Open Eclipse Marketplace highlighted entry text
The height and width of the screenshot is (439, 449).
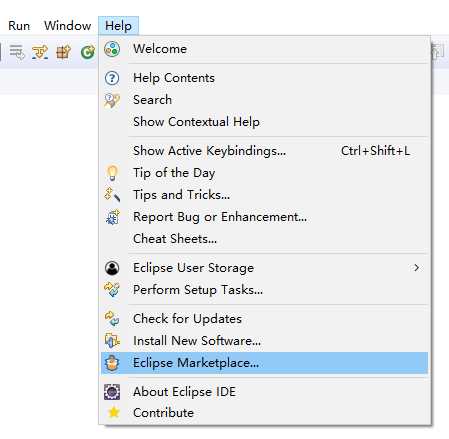[x=196, y=363]
